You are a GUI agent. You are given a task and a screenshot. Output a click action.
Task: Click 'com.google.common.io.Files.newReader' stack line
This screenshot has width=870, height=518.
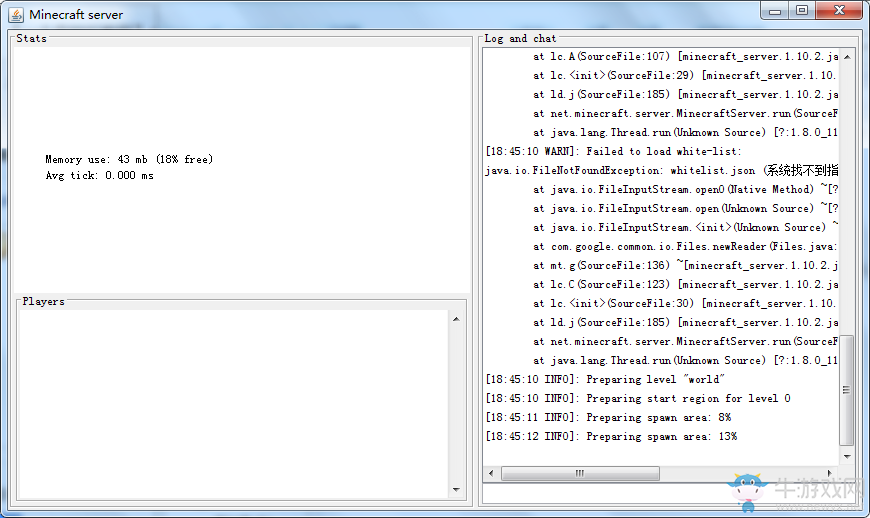[686, 246]
